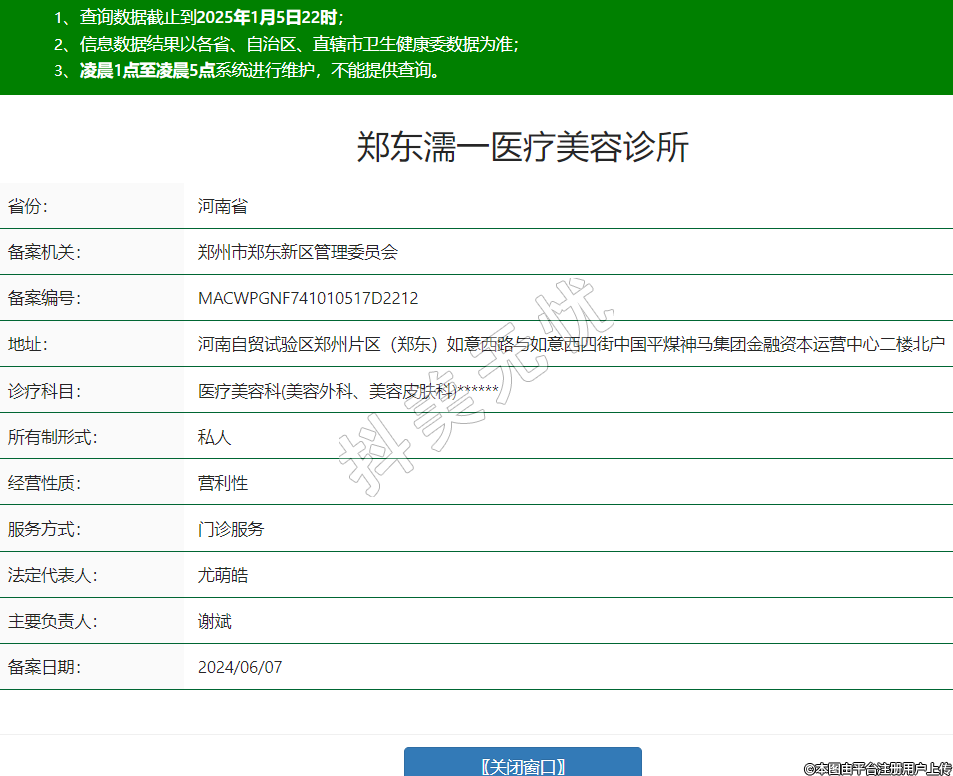Click the legal representative name 尤萌皓
The width and height of the screenshot is (953, 776).
(222, 575)
